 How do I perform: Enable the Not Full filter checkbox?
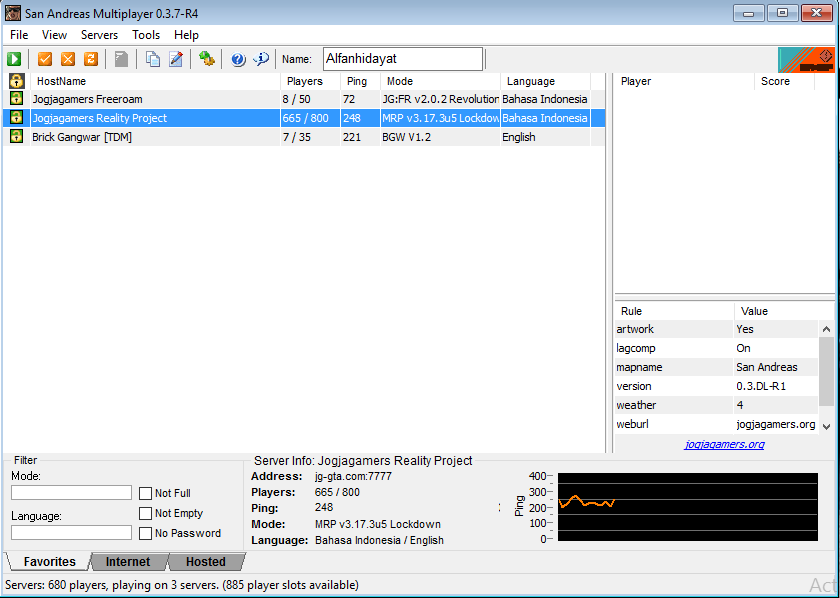(x=145, y=493)
